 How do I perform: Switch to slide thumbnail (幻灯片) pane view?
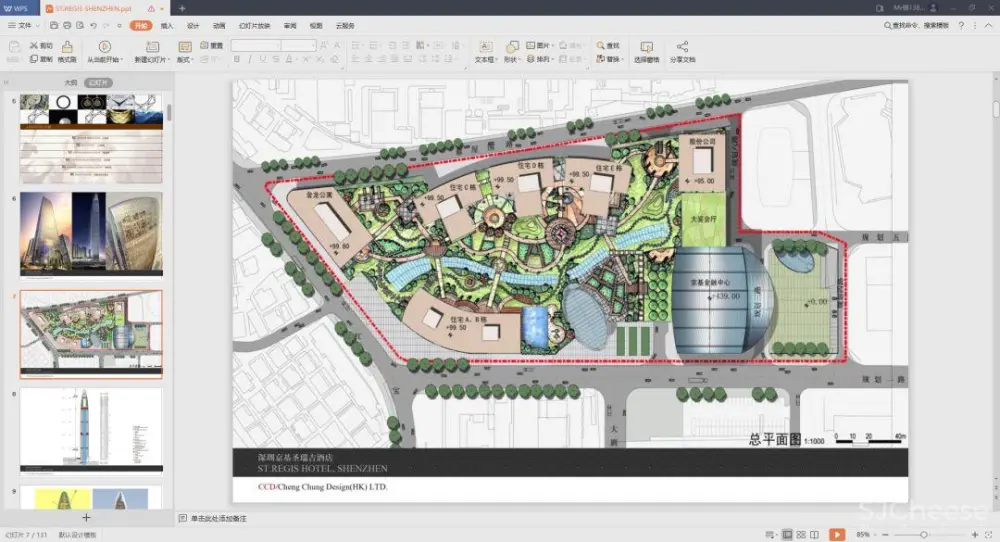pos(97,83)
